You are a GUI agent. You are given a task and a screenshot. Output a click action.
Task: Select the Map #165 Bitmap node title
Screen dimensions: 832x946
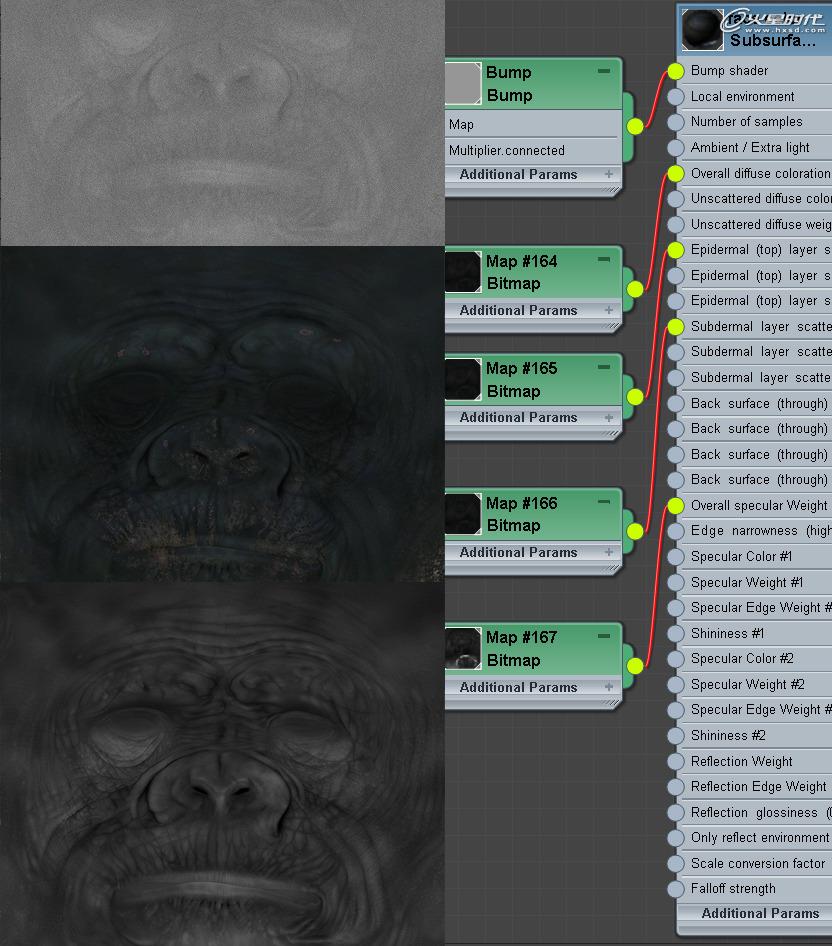click(533, 379)
